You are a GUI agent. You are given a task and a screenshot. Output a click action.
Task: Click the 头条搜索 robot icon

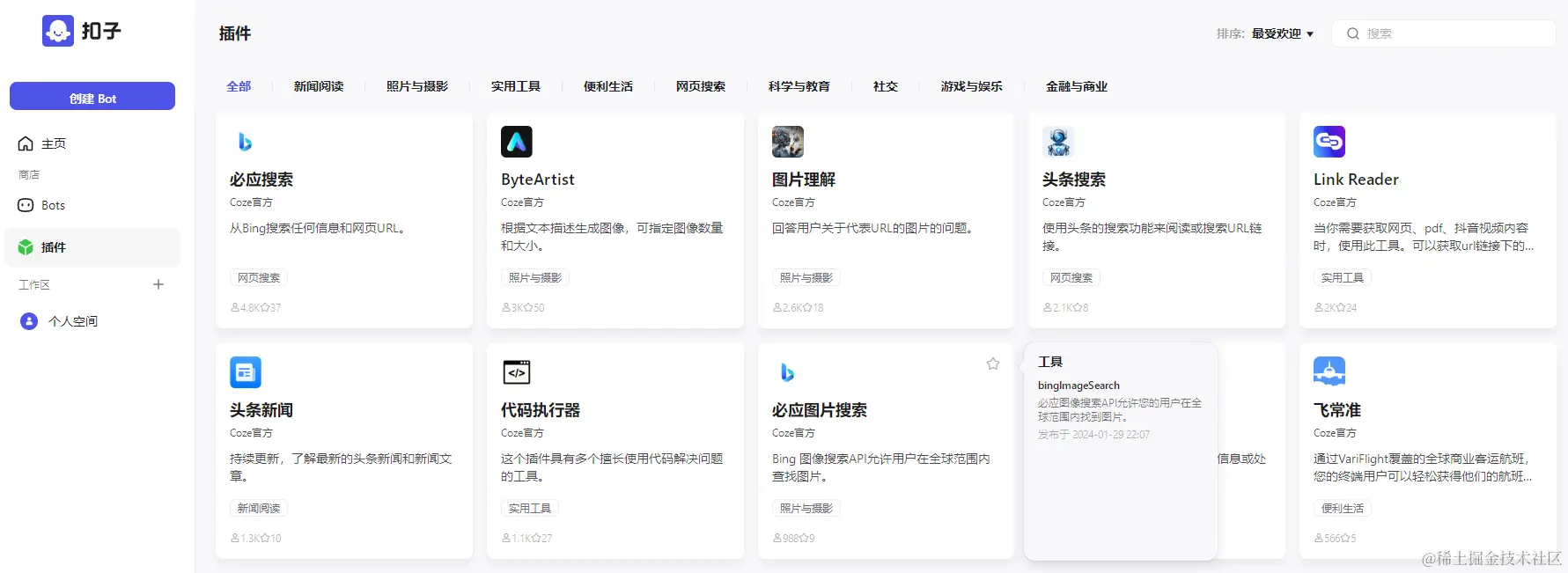pyautogui.click(x=1058, y=142)
